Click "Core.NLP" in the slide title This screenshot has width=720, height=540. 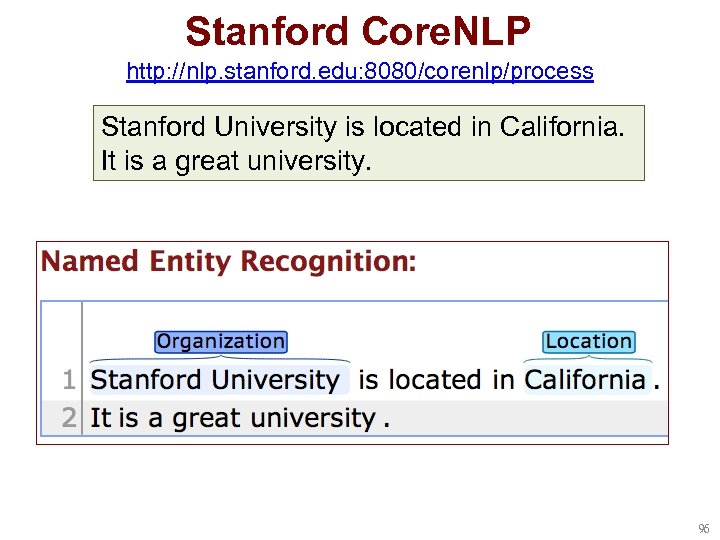pyautogui.click(x=446, y=31)
